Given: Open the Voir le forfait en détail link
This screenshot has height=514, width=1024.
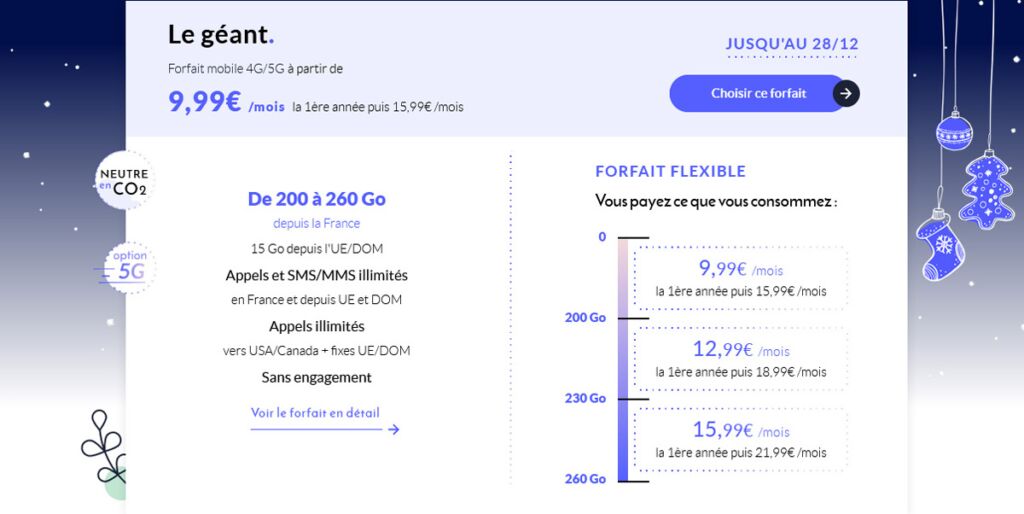Looking at the screenshot, I should coord(315,413).
